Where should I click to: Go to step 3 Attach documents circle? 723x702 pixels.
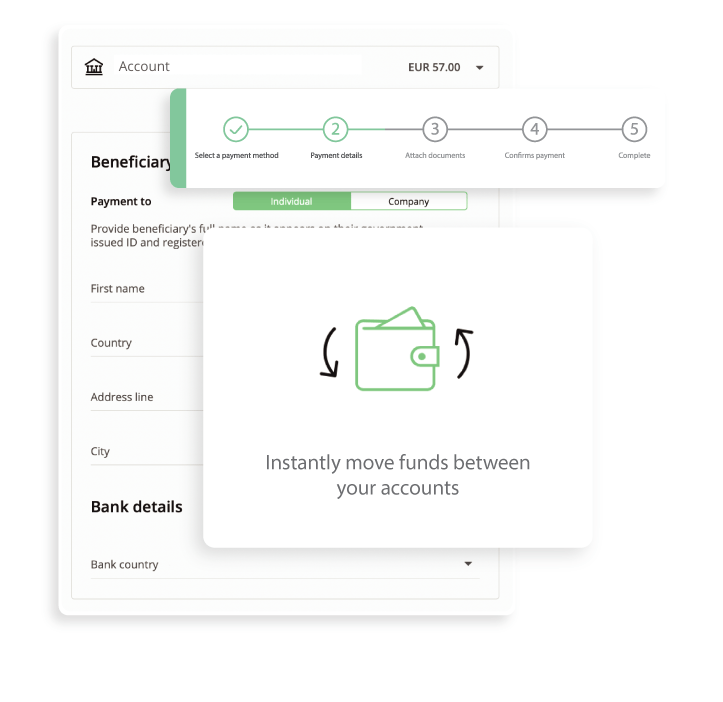[x=435, y=129]
